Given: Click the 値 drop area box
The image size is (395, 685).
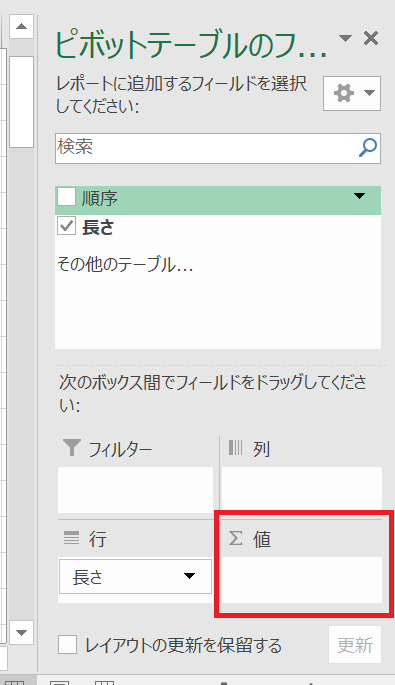Looking at the screenshot, I should point(302,580).
